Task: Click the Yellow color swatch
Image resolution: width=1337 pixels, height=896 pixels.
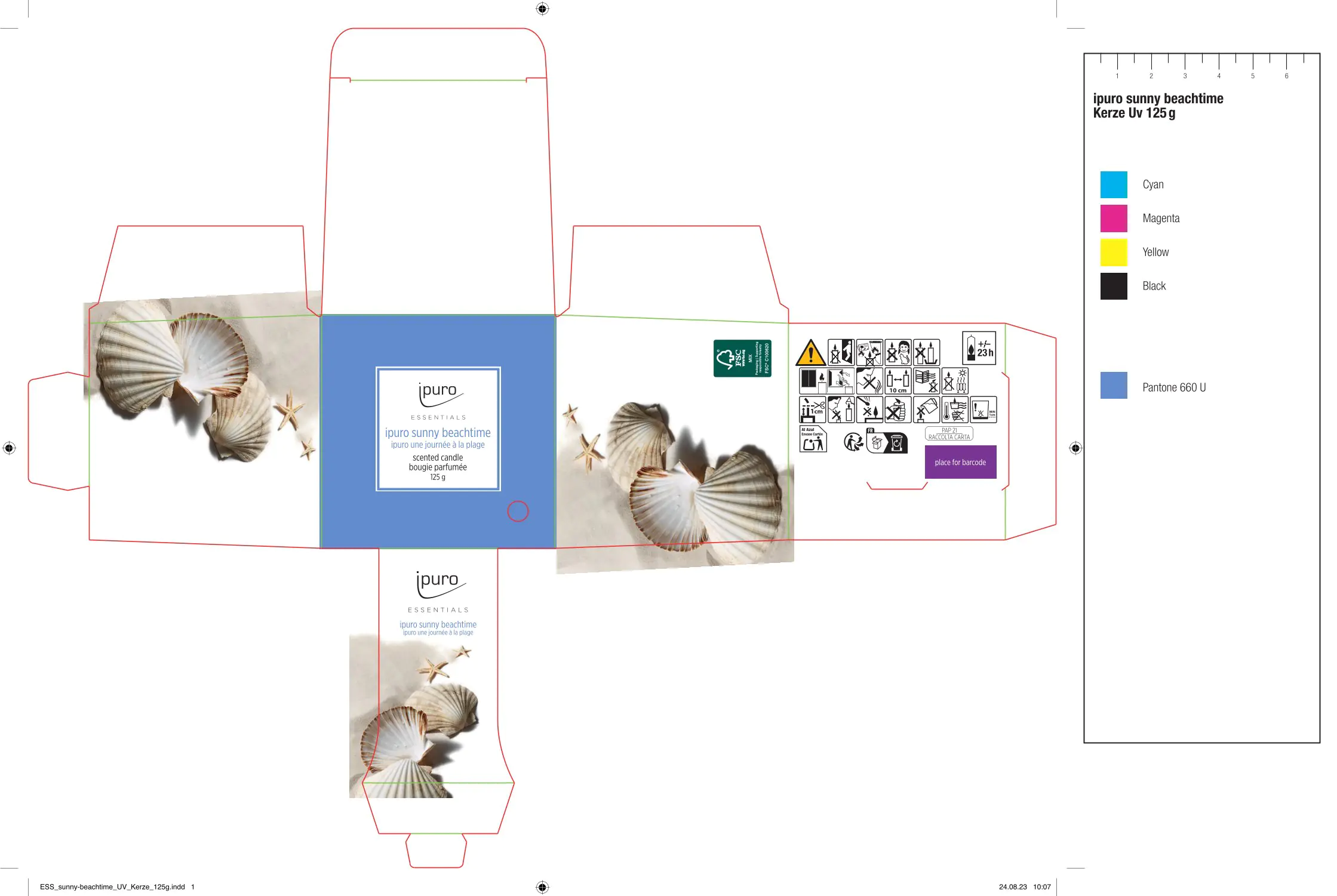Action: pyautogui.click(x=1113, y=253)
